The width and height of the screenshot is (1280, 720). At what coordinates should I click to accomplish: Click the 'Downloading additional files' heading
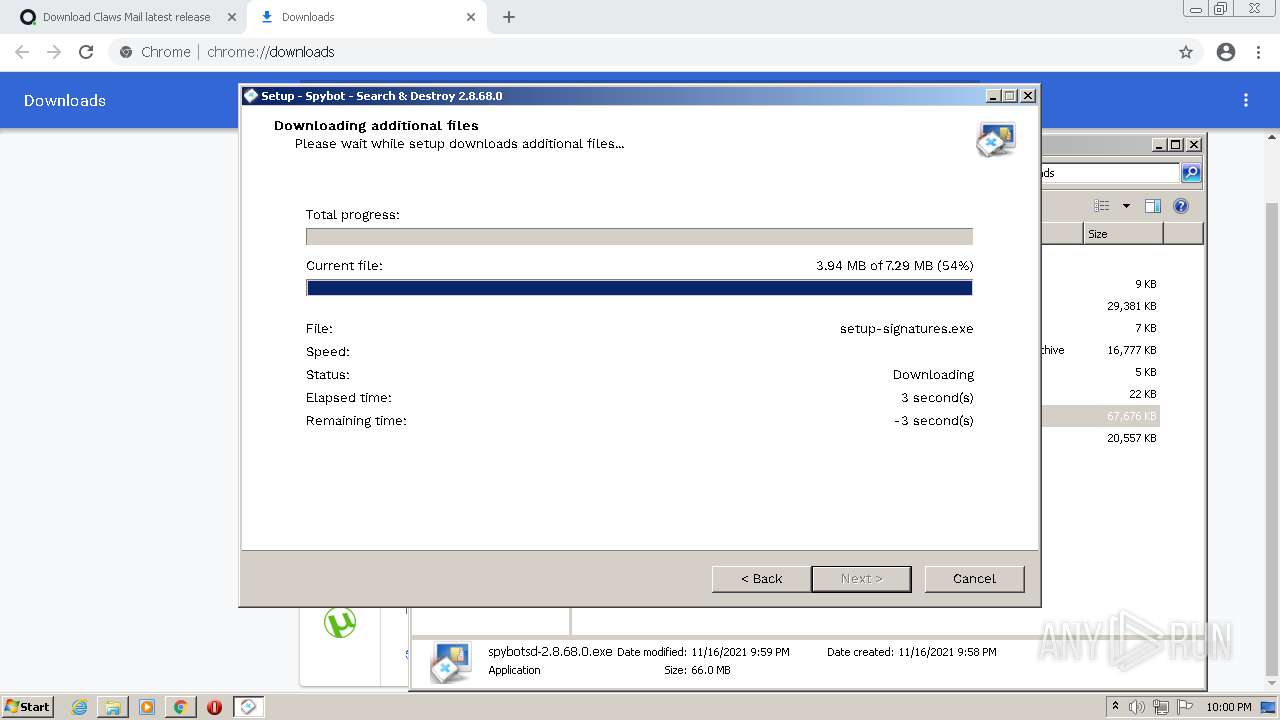376,125
